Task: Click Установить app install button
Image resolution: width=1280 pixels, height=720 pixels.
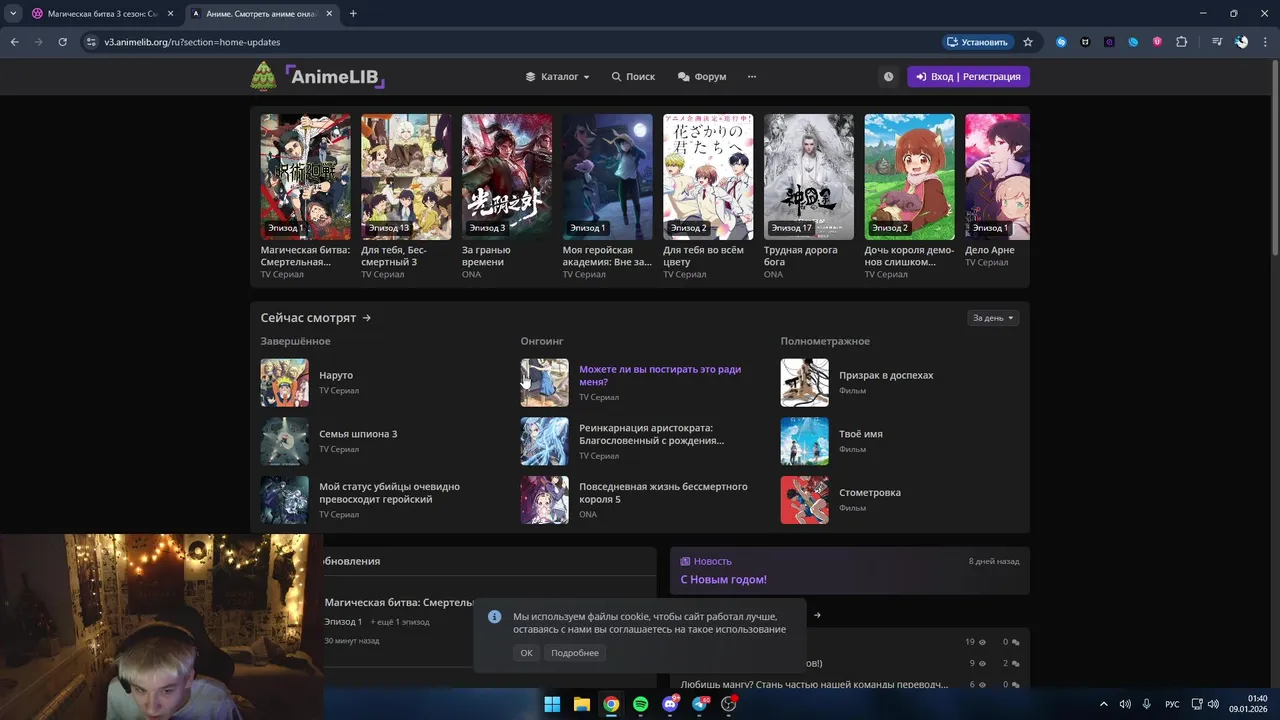Action: [x=977, y=42]
